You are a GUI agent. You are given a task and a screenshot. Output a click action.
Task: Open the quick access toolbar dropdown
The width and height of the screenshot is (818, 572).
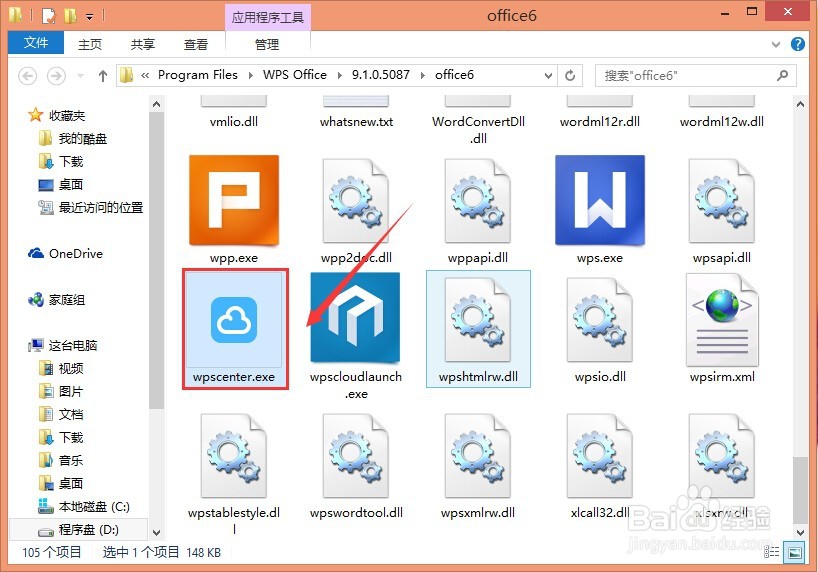[x=89, y=17]
